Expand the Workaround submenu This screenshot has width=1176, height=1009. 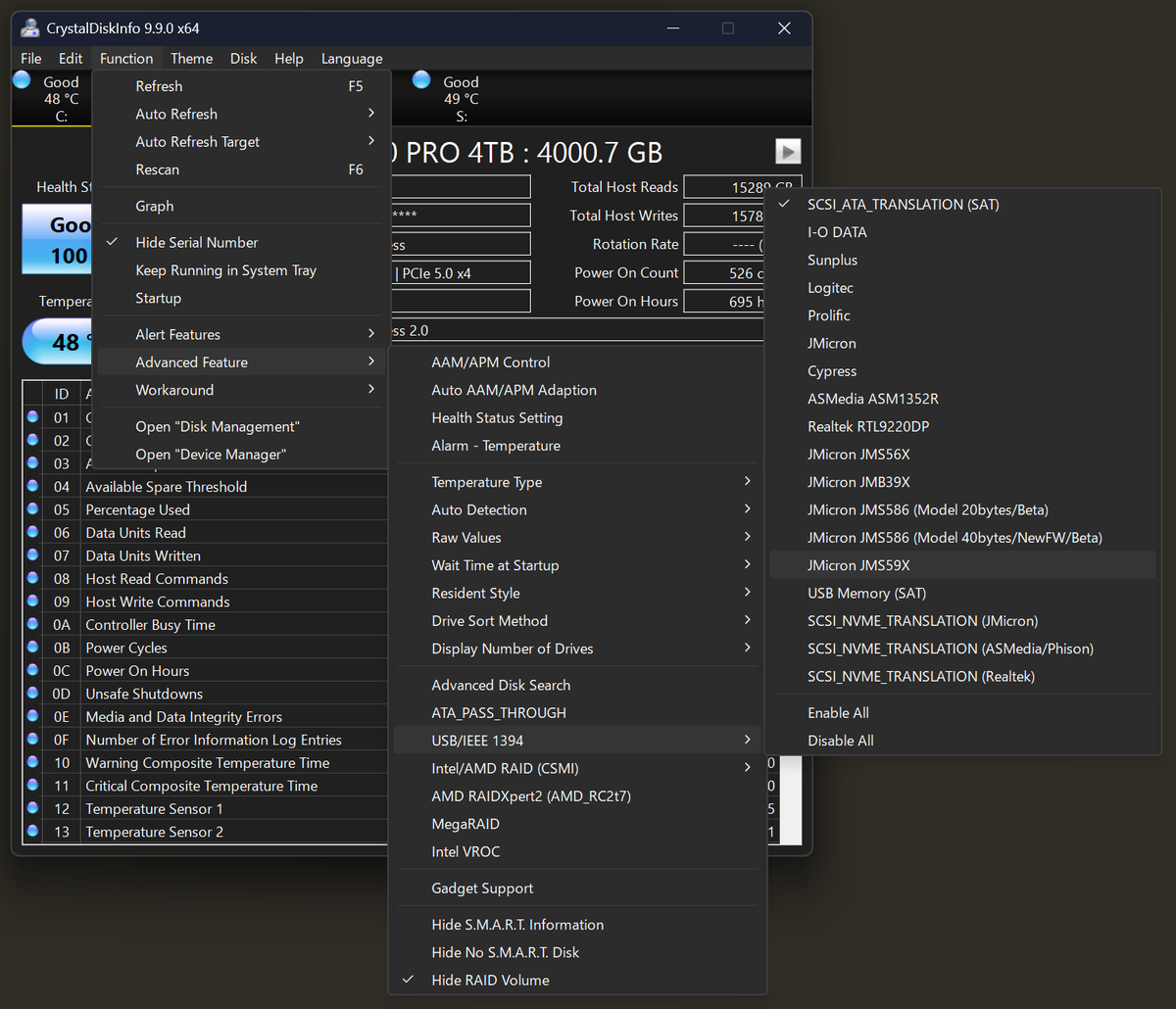pyautogui.click(x=240, y=390)
